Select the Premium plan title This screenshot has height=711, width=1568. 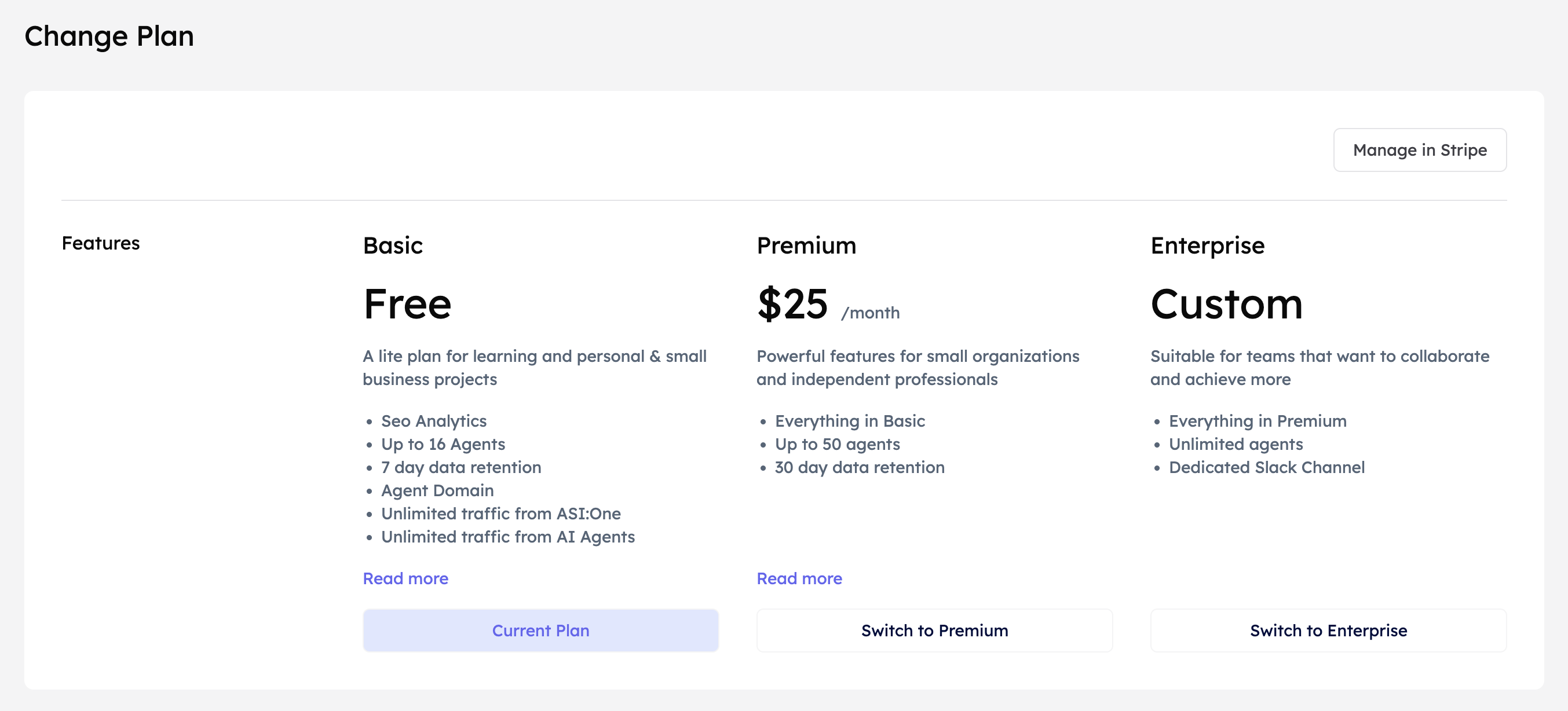click(806, 245)
